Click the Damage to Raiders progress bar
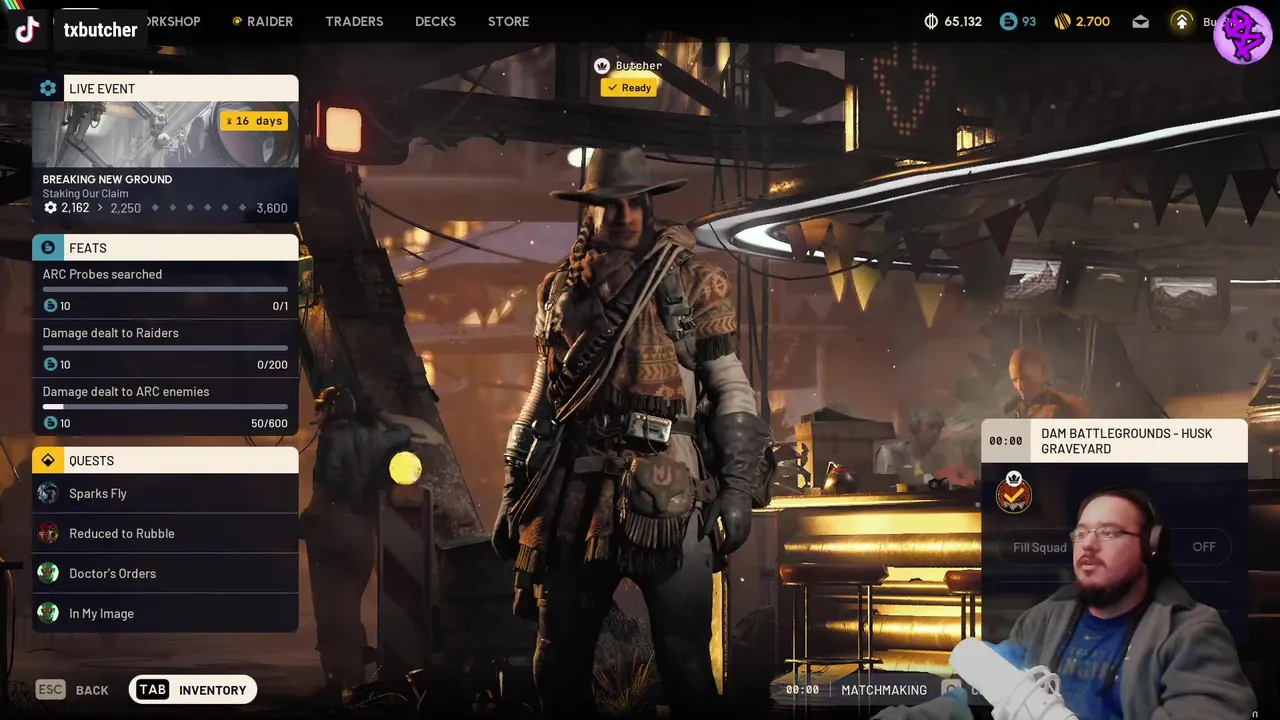The image size is (1280, 720). [x=165, y=348]
